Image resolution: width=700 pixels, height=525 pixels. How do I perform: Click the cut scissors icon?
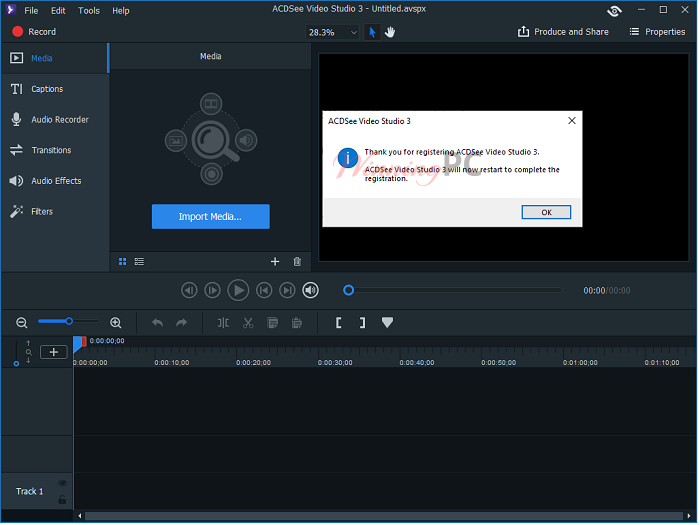(248, 323)
